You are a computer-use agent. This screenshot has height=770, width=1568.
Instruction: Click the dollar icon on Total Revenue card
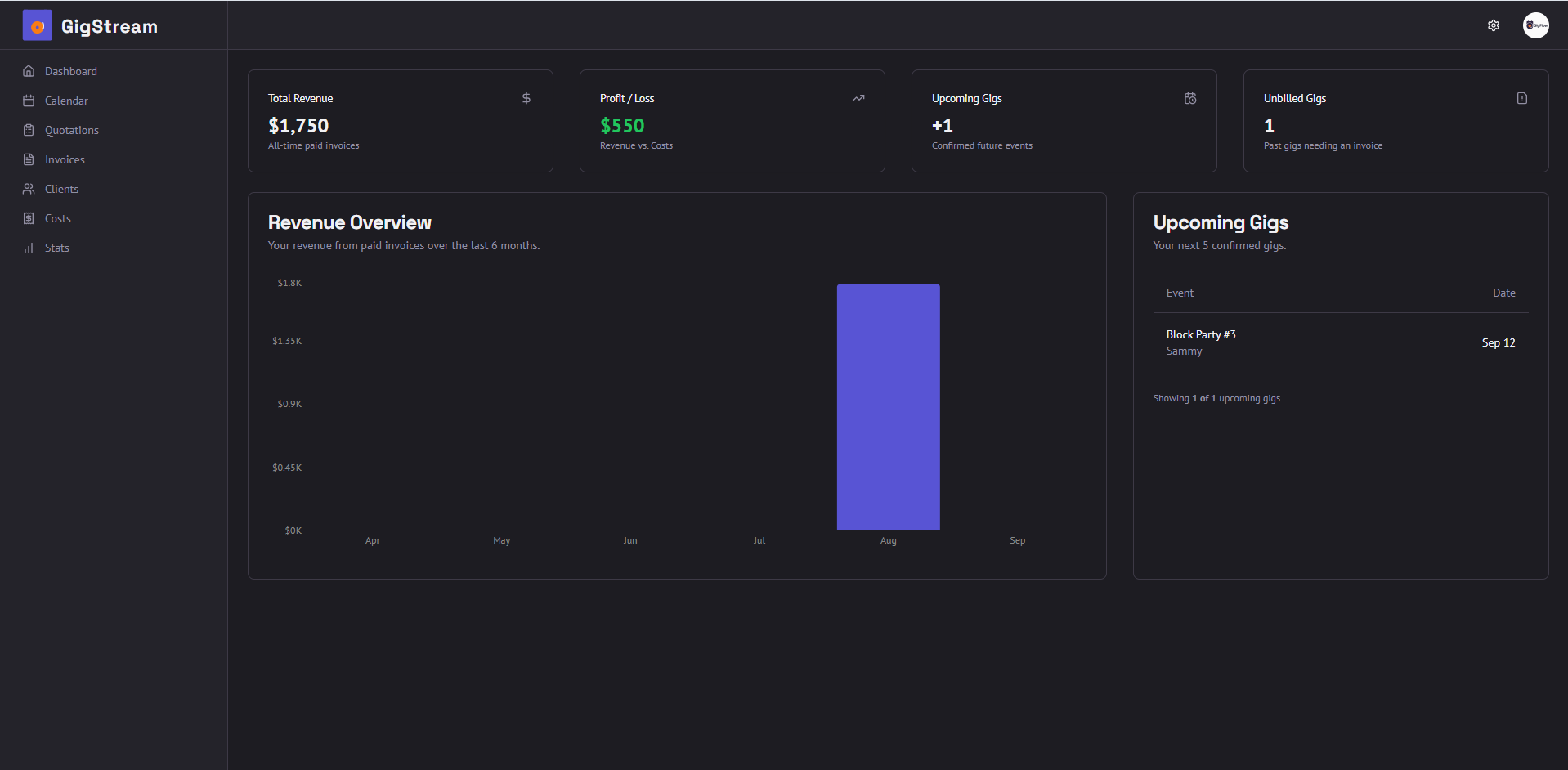click(x=526, y=98)
